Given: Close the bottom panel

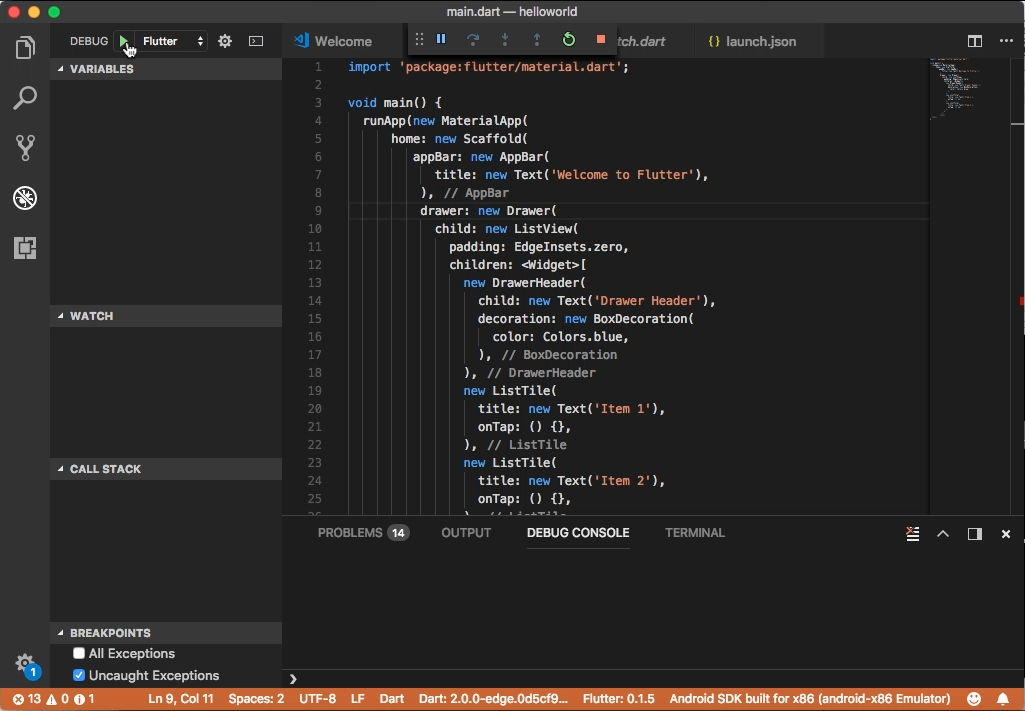Looking at the screenshot, I should pos(1006,534).
